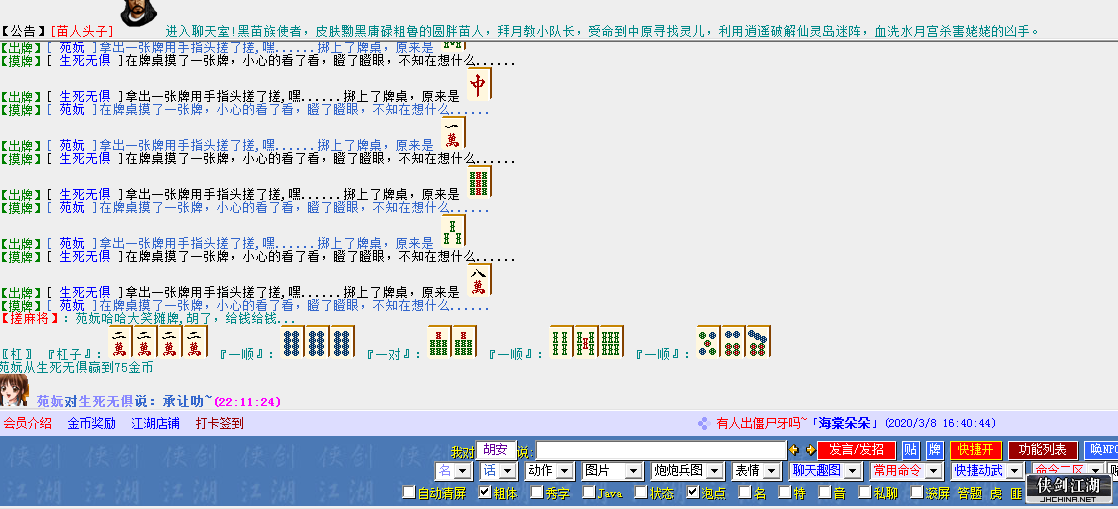
Task: Click the discarded nine-bamboo mahjong tile
Action: [x=478, y=181]
